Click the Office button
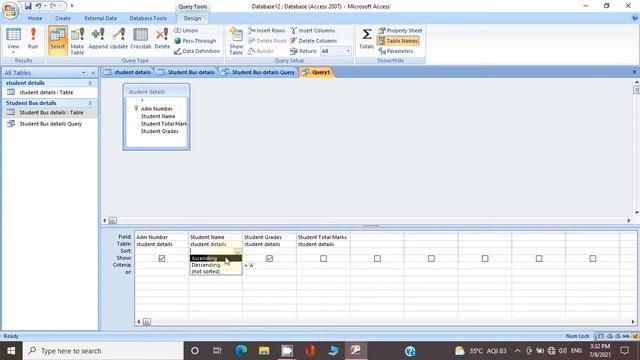The height and width of the screenshot is (360, 640). [x=10, y=10]
